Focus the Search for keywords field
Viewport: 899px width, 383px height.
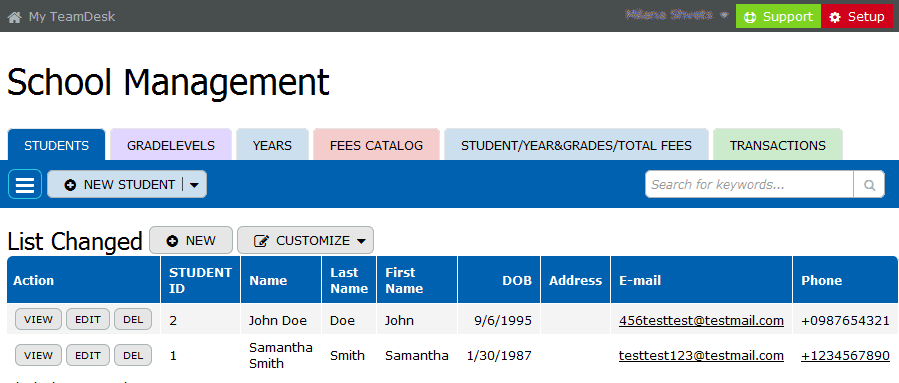point(749,185)
